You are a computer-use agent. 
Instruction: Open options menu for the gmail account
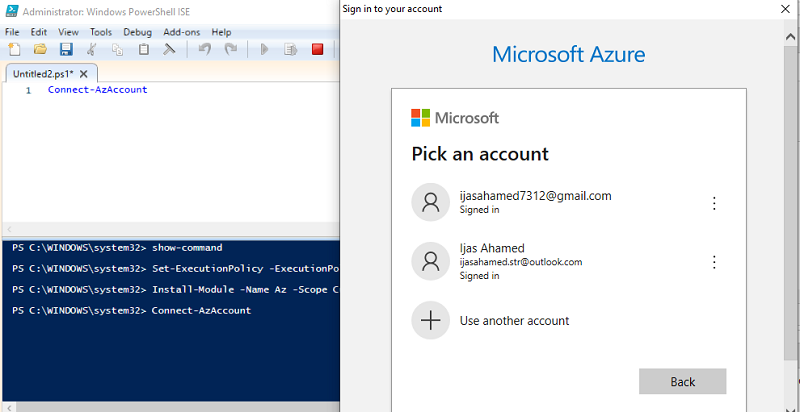coord(714,203)
